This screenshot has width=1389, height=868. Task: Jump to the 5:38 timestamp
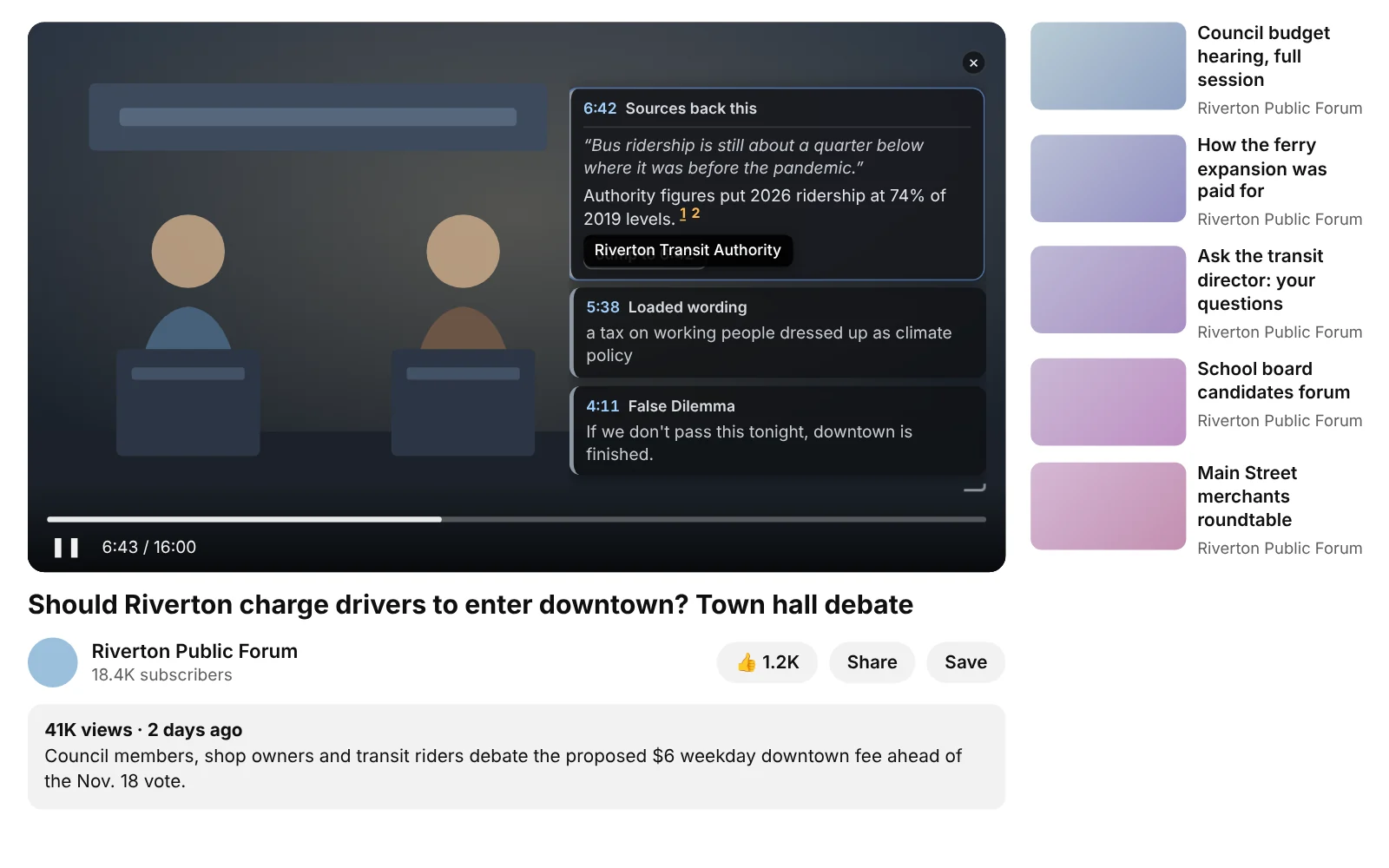click(x=602, y=307)
